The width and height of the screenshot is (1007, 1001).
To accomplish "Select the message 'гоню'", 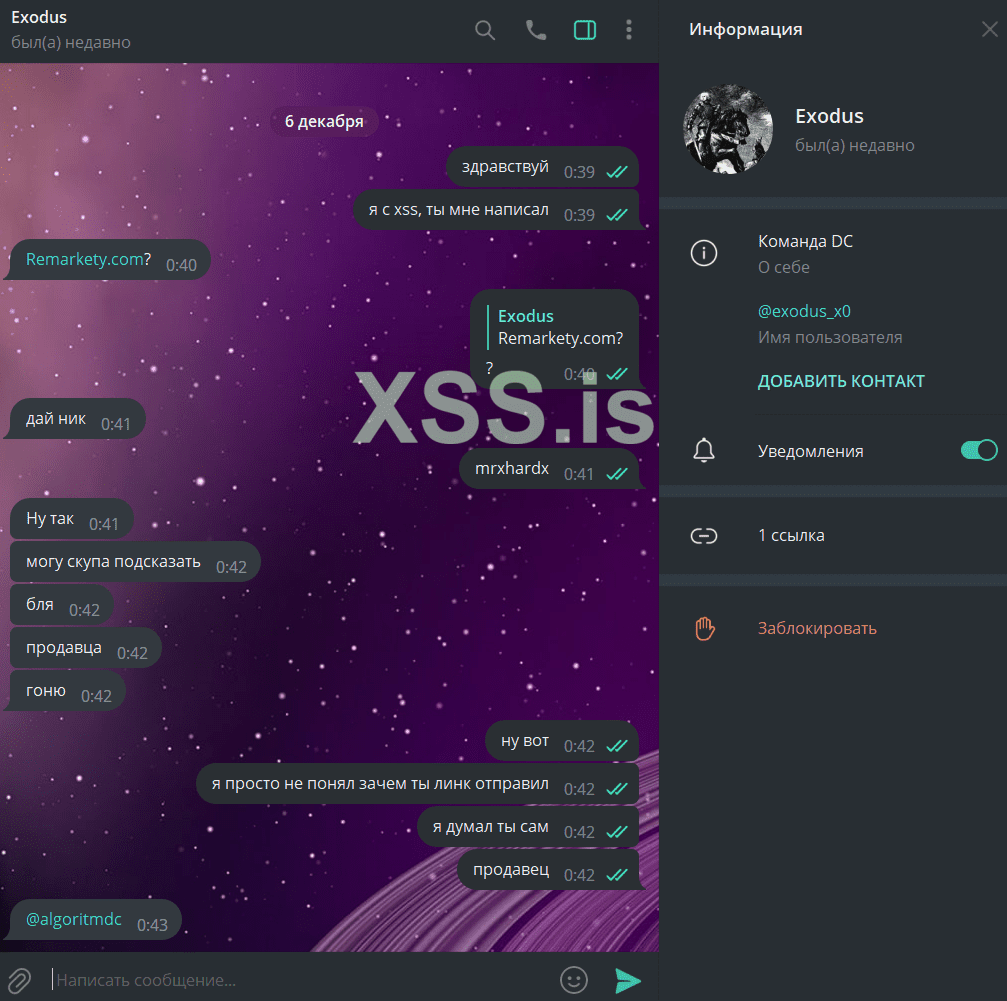I will (67, 691).
